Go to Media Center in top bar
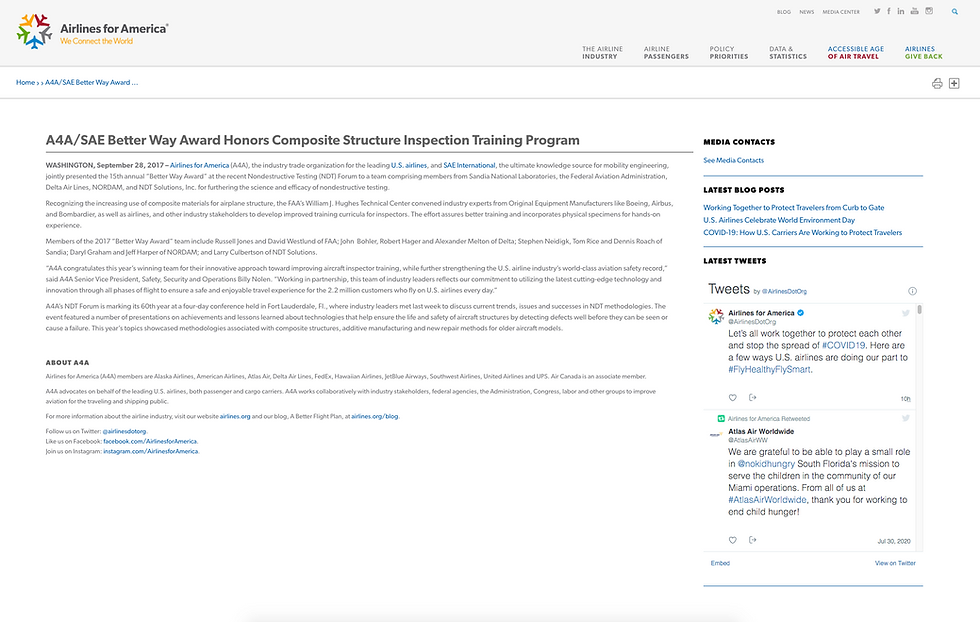980x622 pixels. pyautogui.click(x=841, y=12)
